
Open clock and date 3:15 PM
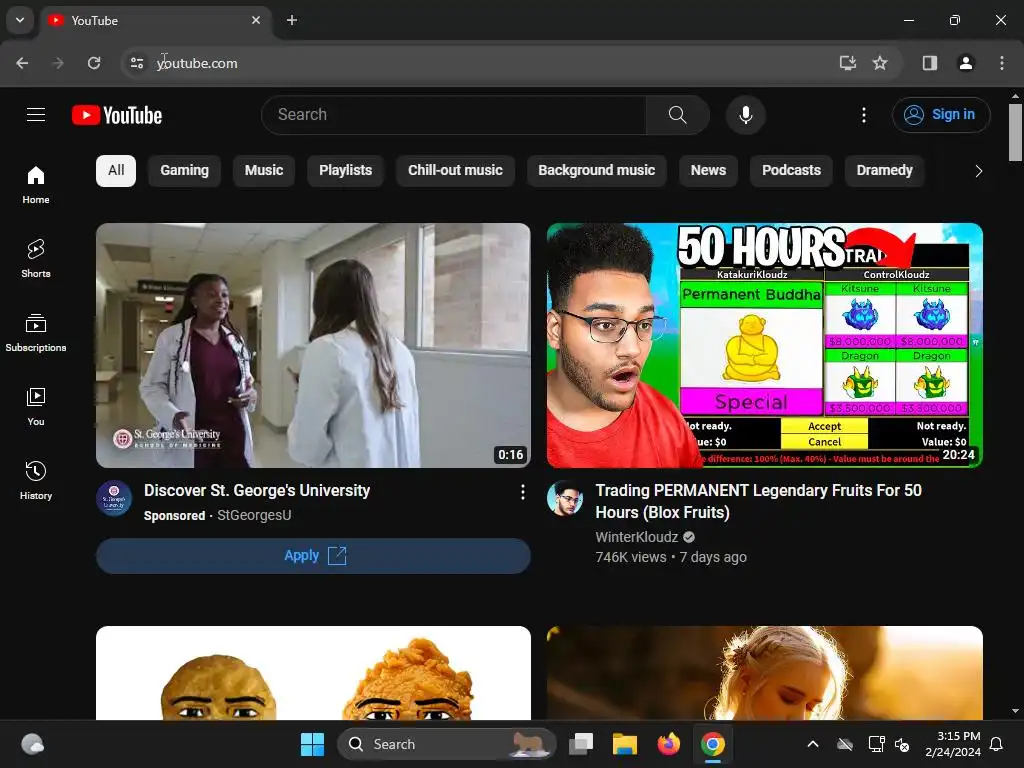[x=952, y=744]
